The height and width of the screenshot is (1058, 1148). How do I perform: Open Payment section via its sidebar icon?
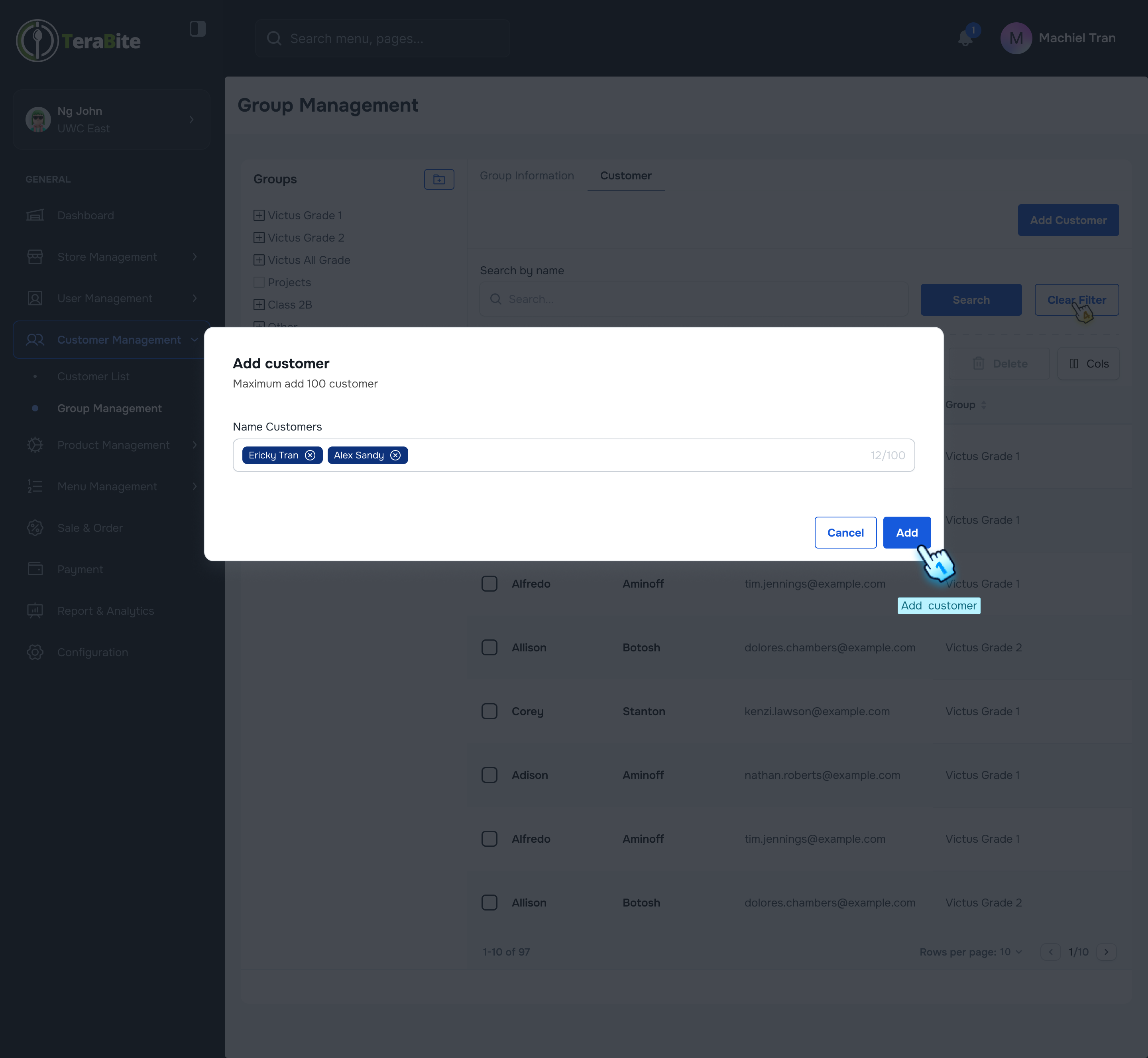tap(35, 569)
